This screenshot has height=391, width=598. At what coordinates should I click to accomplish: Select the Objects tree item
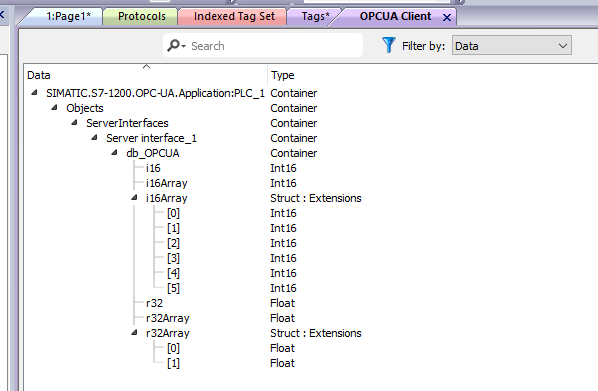pos(85,108)
